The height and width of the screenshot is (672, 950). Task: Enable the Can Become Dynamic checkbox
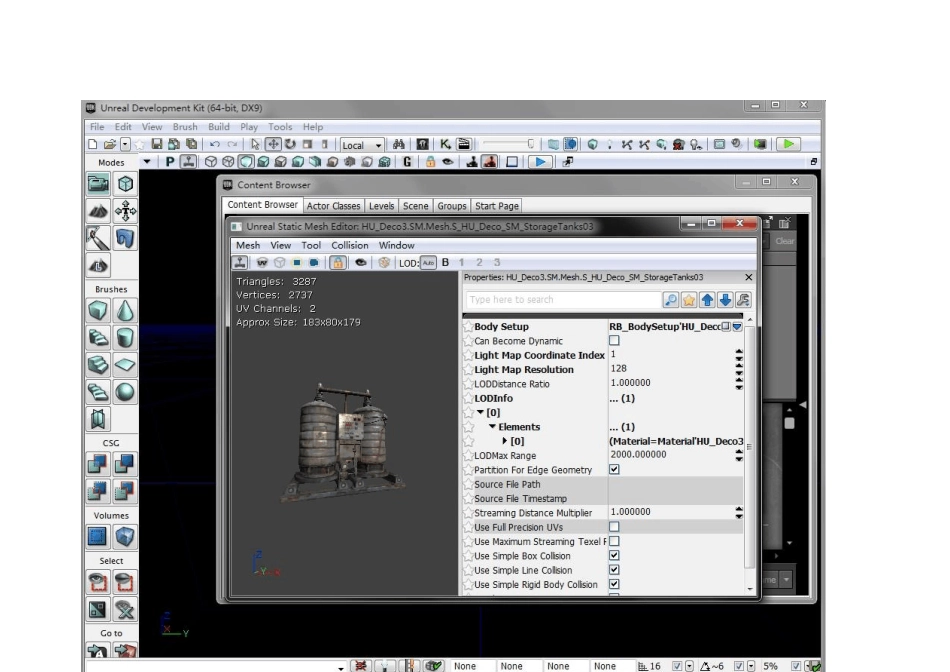click(614, 340)
